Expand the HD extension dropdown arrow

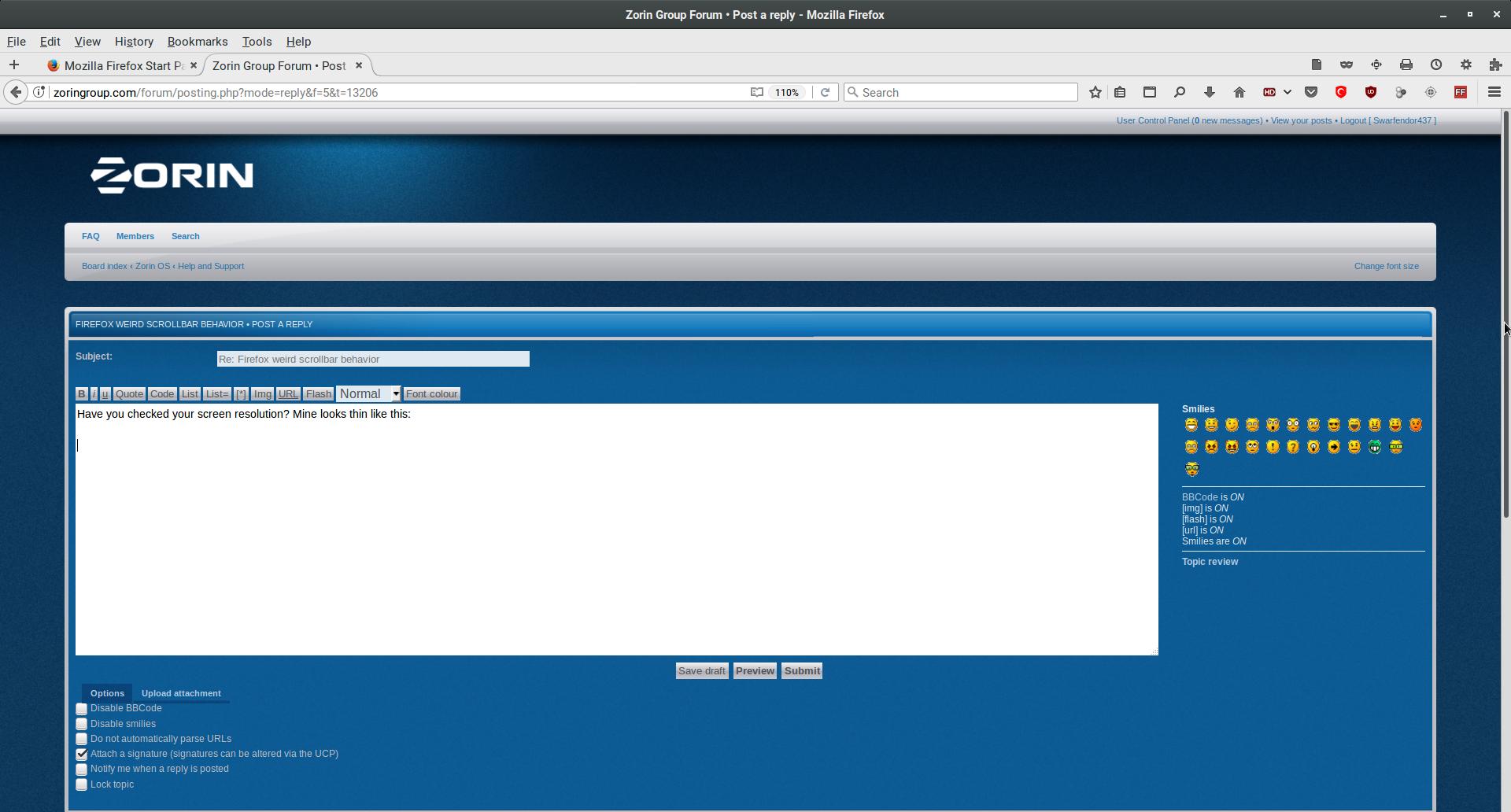1287,92
